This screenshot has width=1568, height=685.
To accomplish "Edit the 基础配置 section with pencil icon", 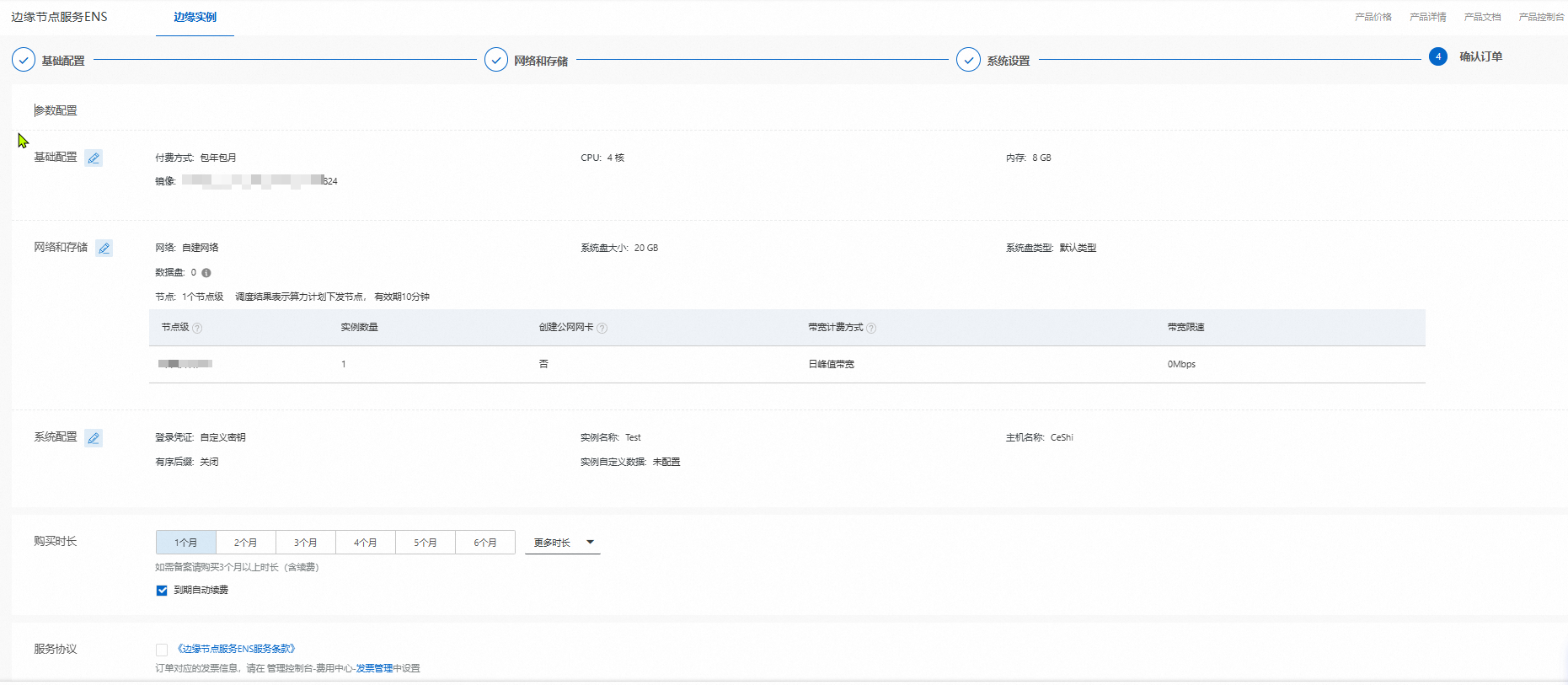I will (94, 158).
